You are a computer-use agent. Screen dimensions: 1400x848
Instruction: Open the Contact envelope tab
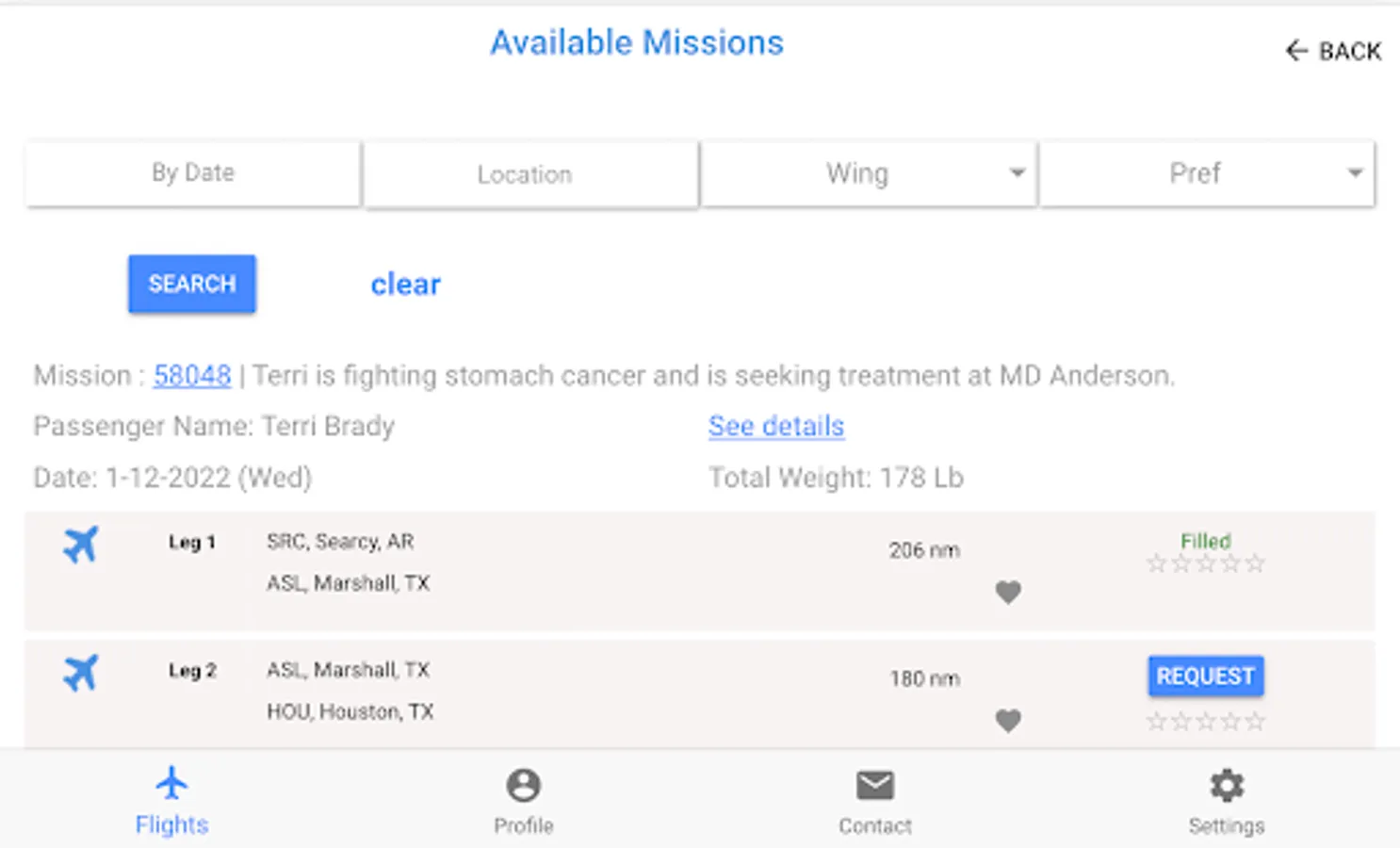[875, 801]
